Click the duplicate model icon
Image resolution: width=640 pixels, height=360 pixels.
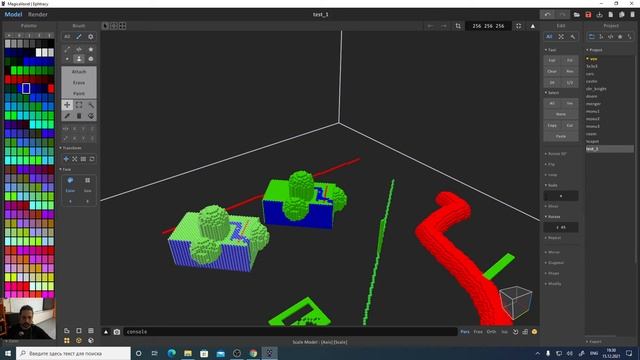(622, 15)
